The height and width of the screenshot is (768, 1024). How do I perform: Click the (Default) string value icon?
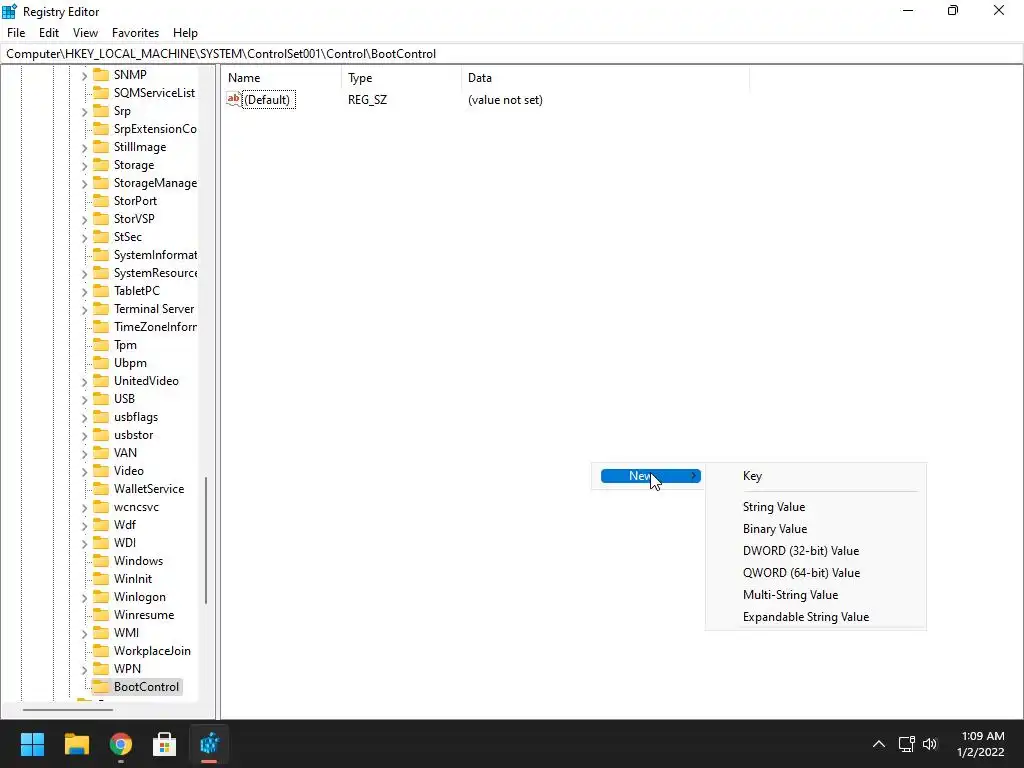pos(234,99)
